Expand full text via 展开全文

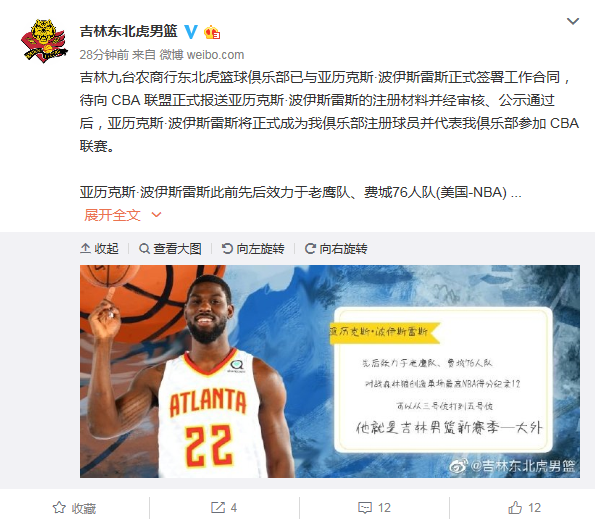pyautogui.click(x=112, y=215)
